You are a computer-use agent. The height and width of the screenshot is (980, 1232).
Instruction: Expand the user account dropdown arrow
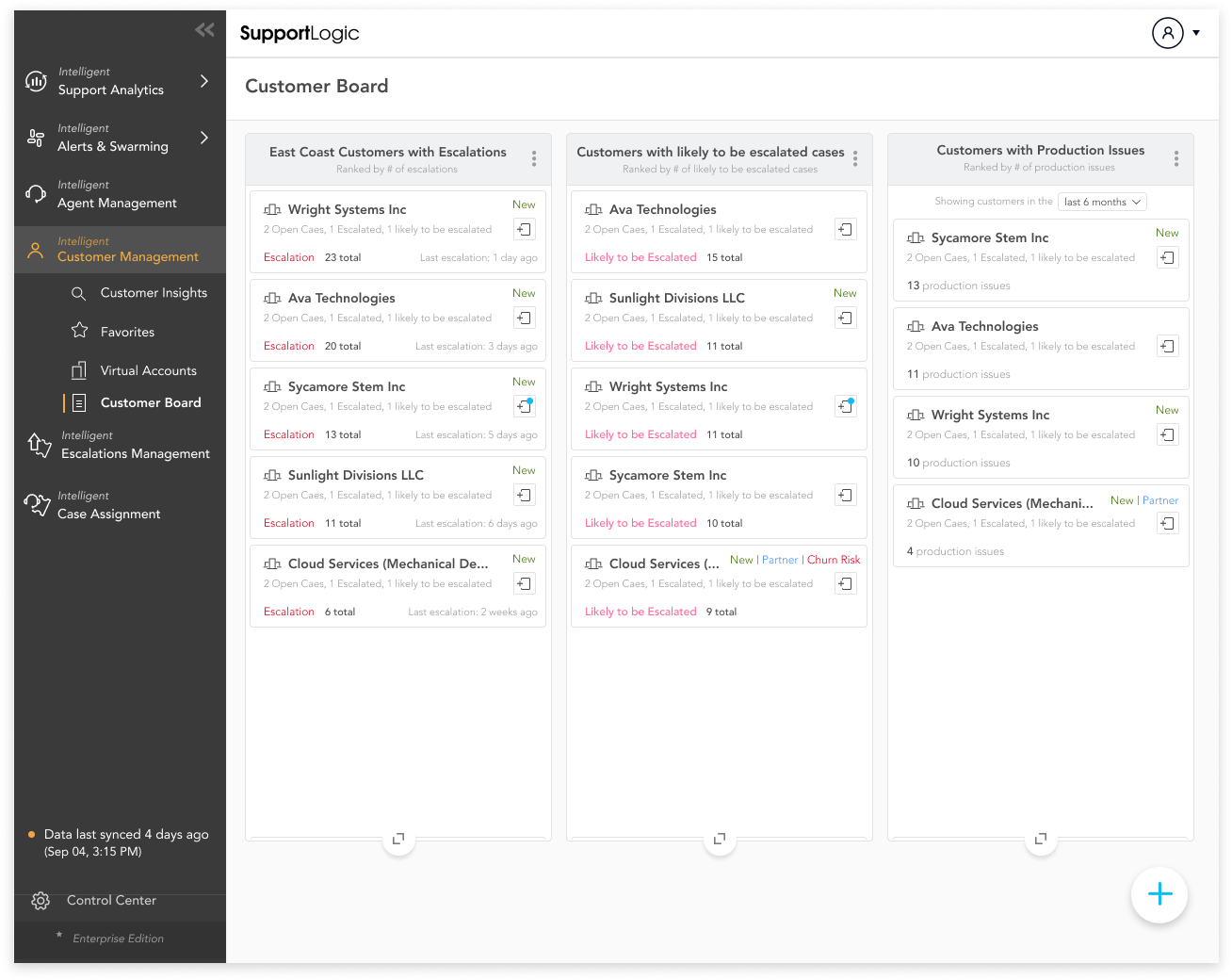pos(1196,33)
